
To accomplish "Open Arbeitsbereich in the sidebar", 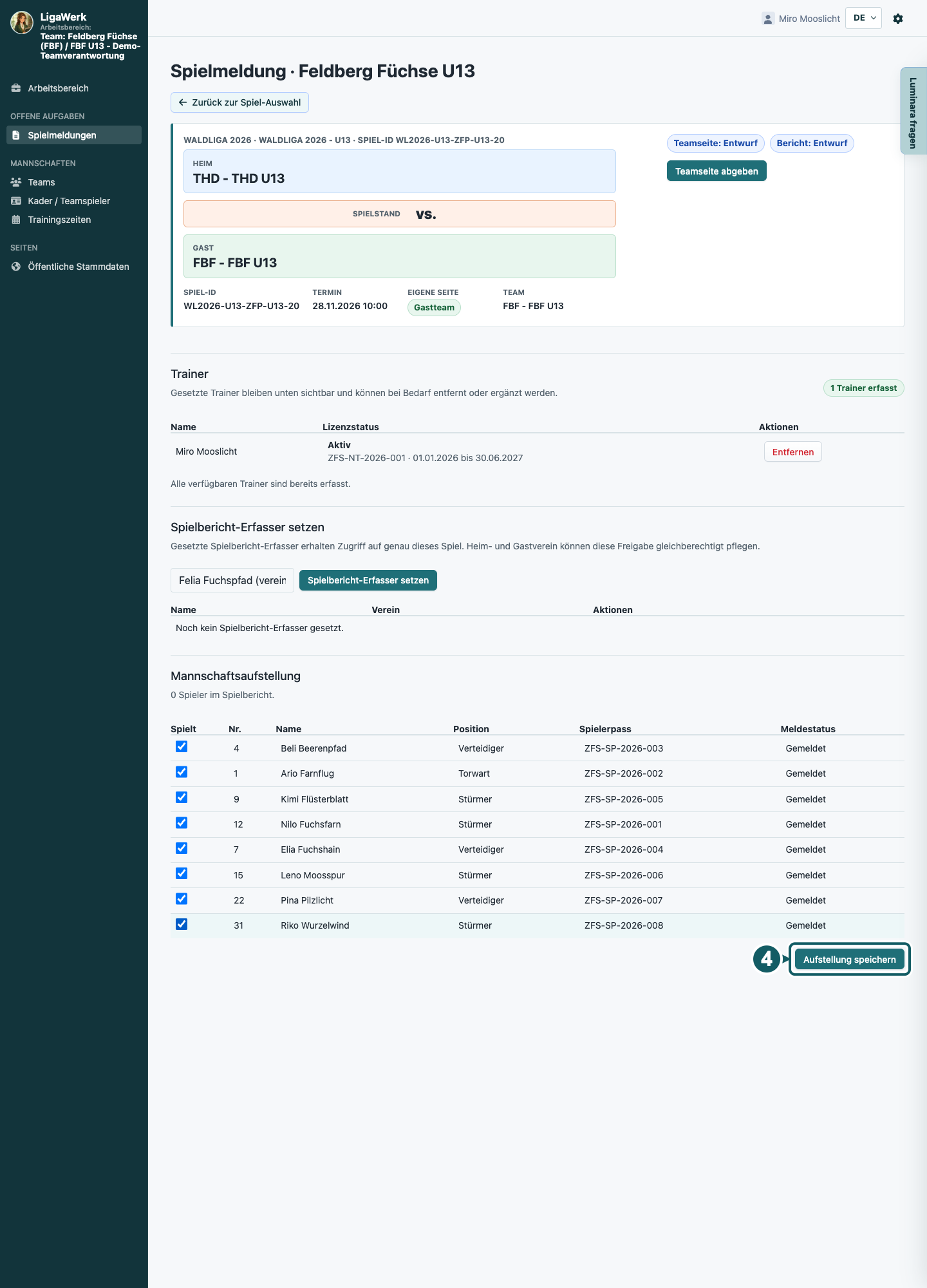I will [74, 88].
